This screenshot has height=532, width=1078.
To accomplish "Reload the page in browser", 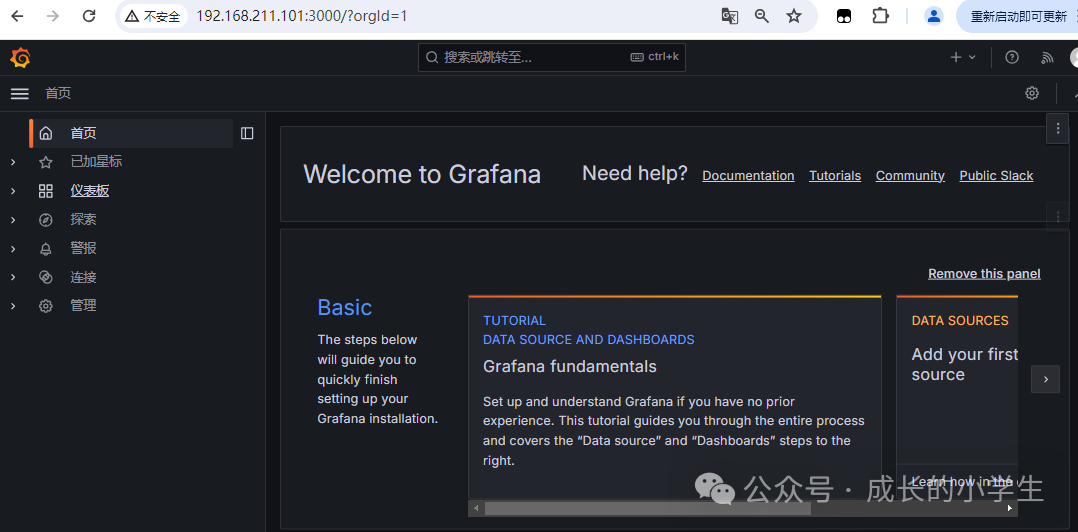I will point(89,16).
